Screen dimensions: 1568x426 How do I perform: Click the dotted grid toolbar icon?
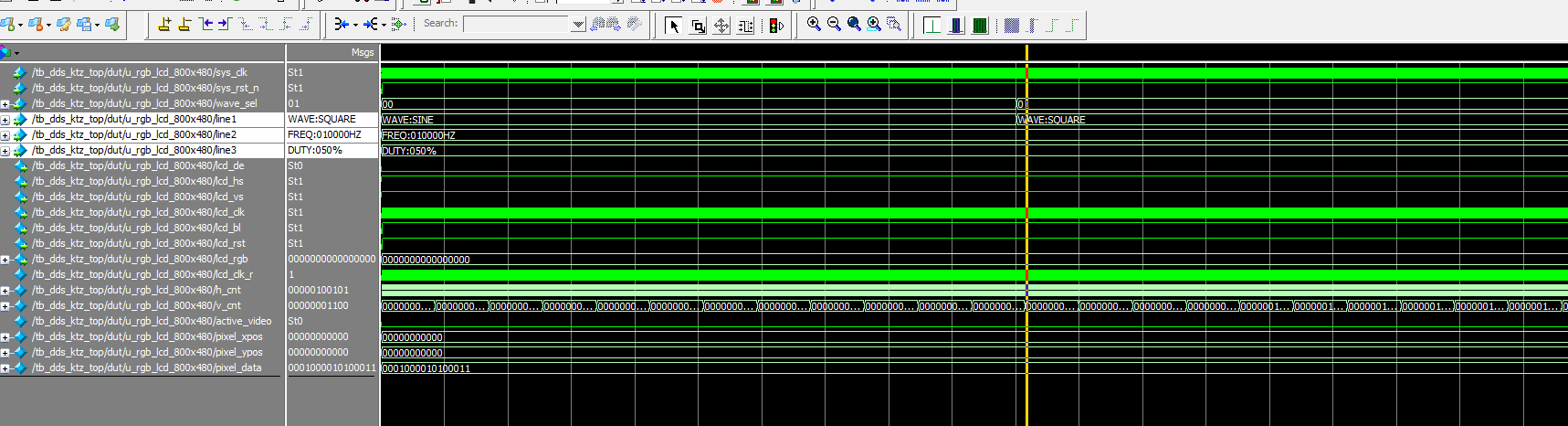[x=1012, y=26]
